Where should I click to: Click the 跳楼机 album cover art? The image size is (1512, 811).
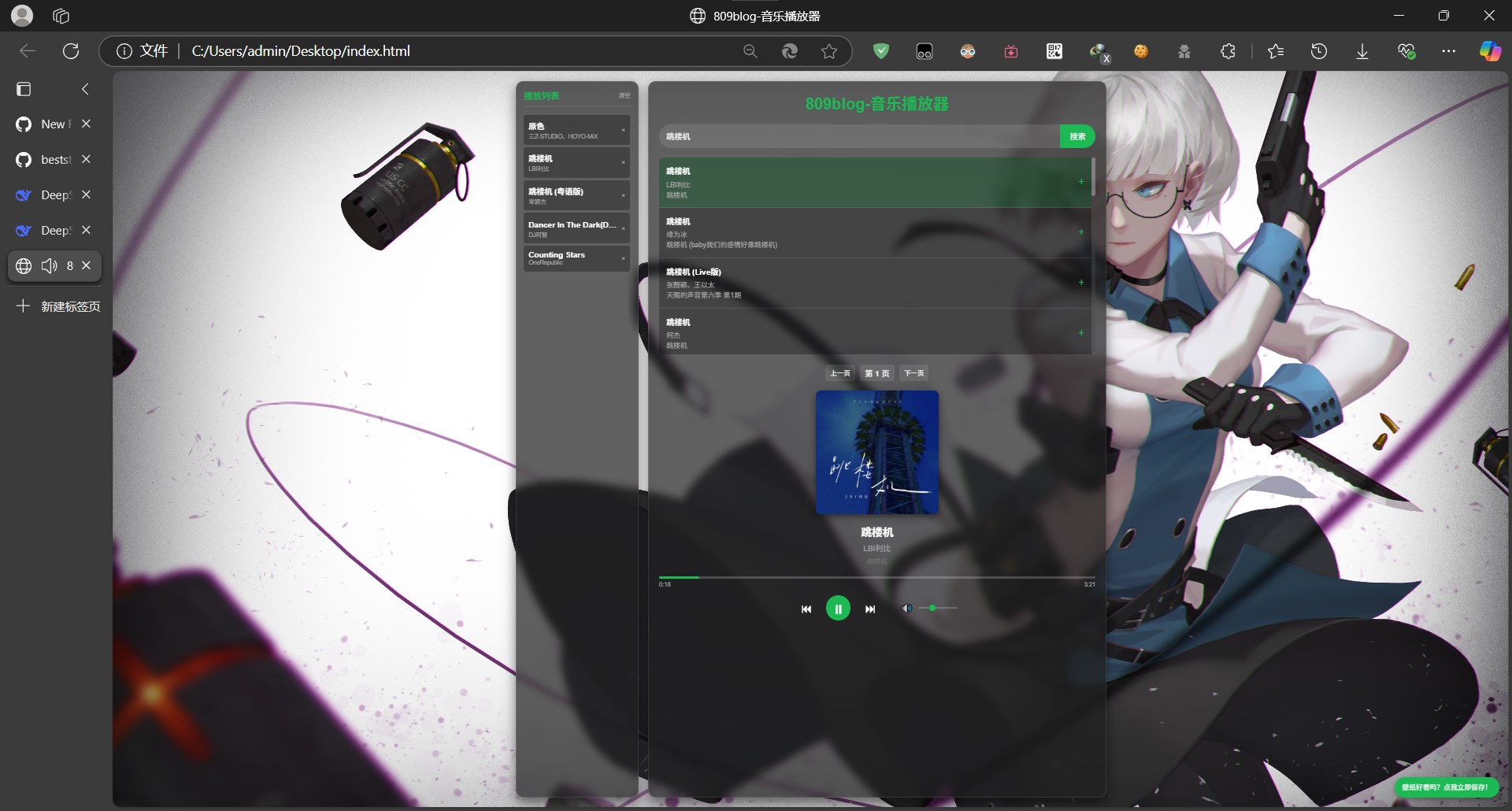click(x=877, y=452)
